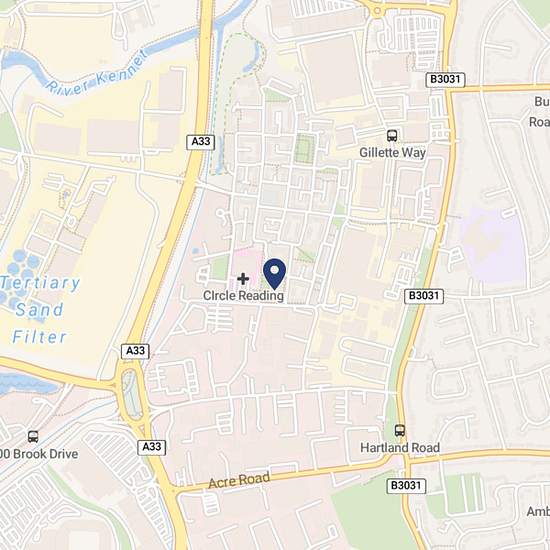Click the Circle Reading place label
Image resolution: width=550 pixels, height=550 pixels.
pos(243,296)
